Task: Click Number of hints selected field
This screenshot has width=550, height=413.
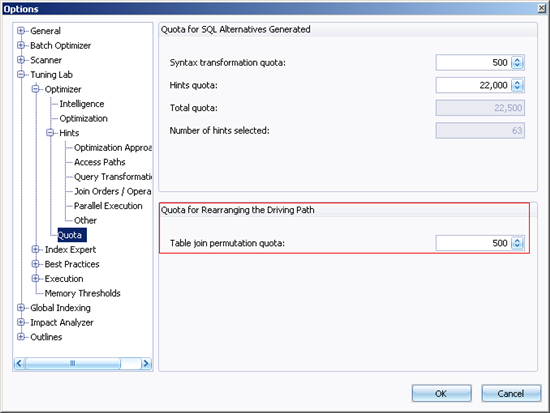Action: [x=480, y=131]
